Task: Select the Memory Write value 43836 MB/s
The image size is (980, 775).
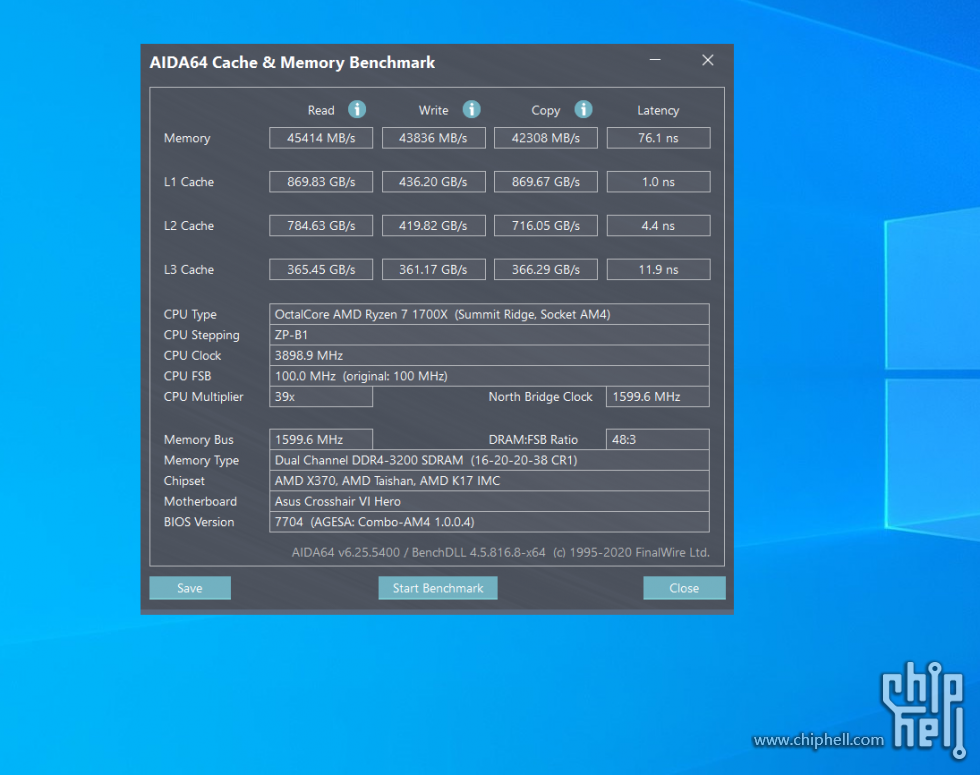Action: 434,138
